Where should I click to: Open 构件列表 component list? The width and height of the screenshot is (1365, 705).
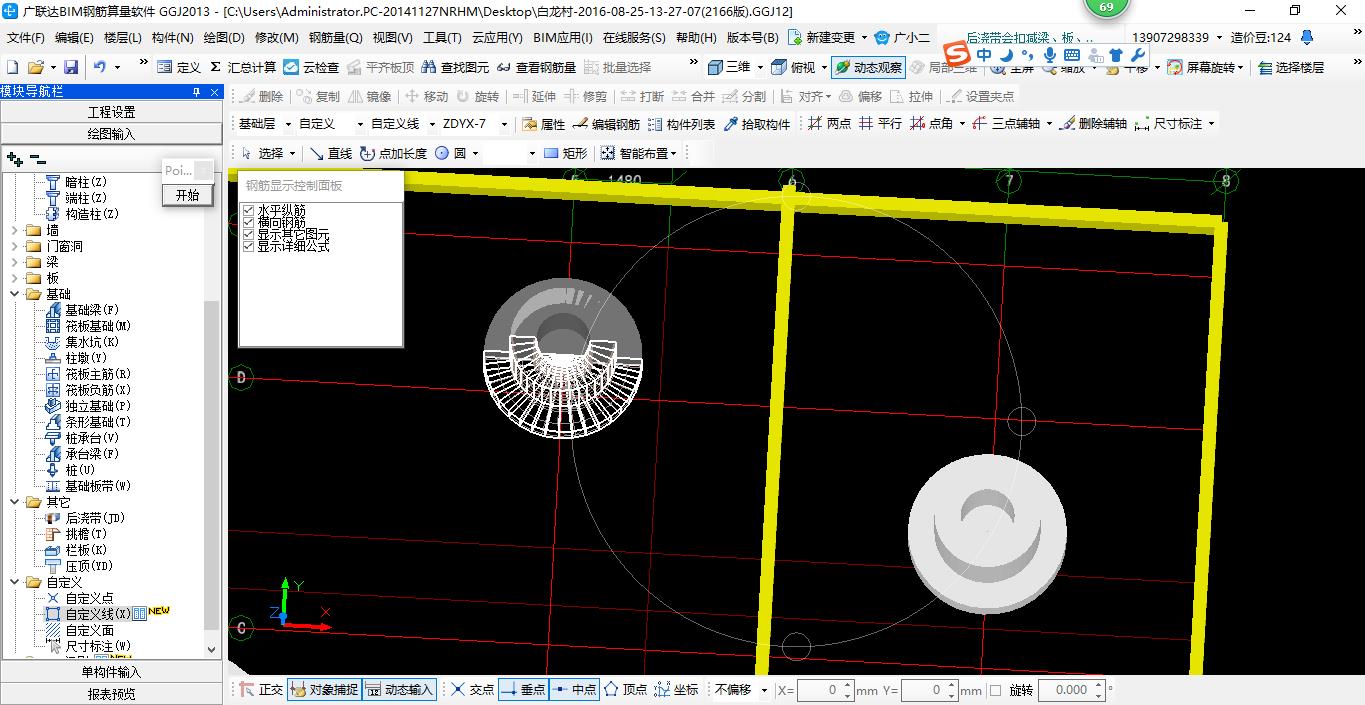tap(682, 124)
